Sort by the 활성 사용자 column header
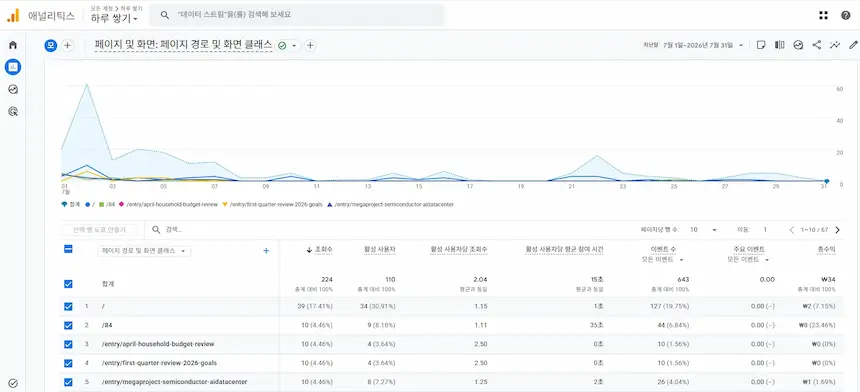Image resolution: width=860 pixels, height=392 pixels. click(380, 249)
